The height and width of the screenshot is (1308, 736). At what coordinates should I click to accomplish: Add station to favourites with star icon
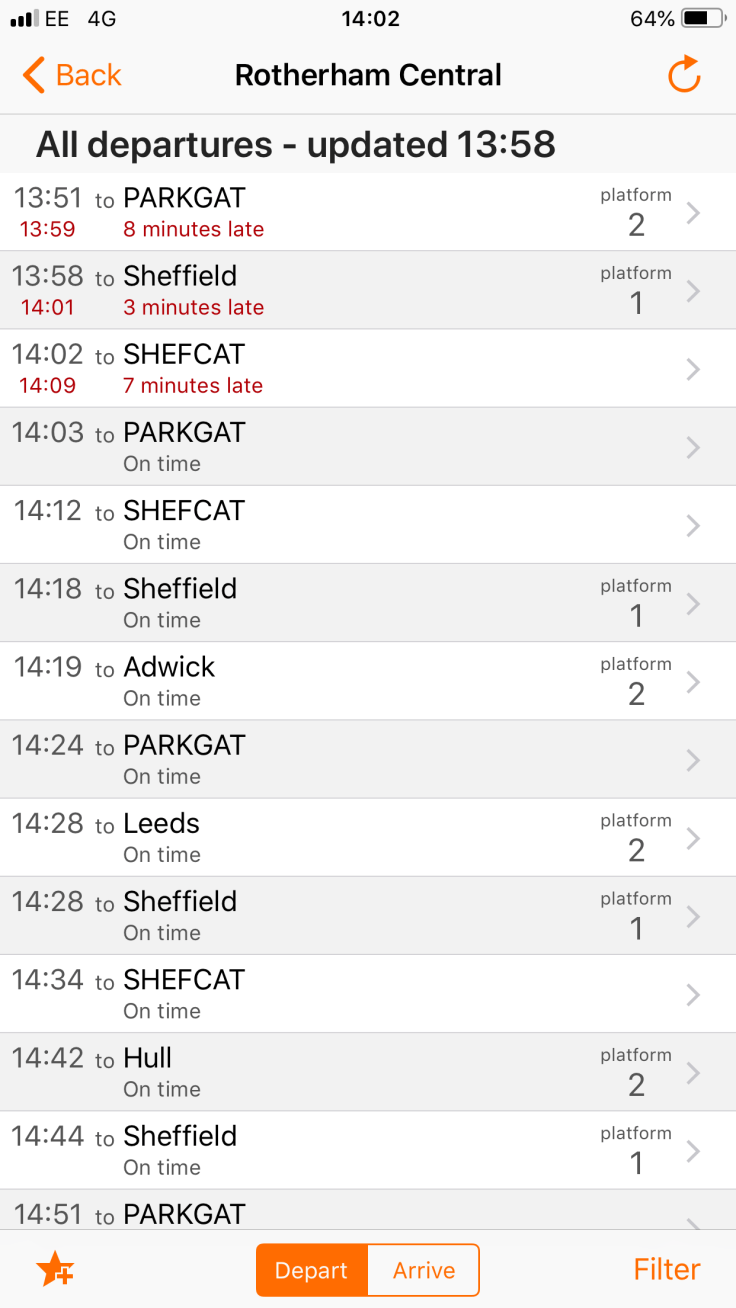(55, 1270)
